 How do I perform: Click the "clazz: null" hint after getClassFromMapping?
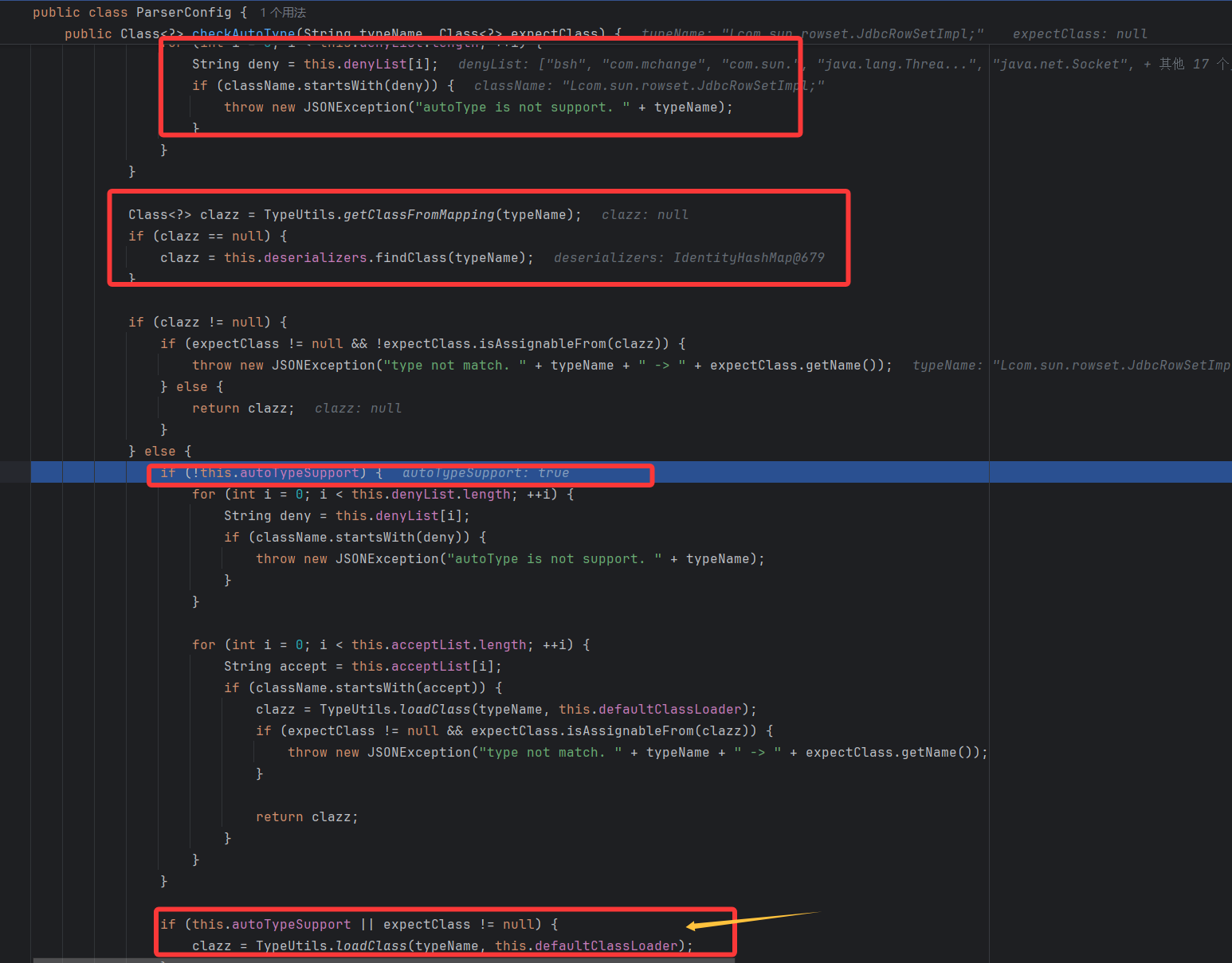coord(645,215)
